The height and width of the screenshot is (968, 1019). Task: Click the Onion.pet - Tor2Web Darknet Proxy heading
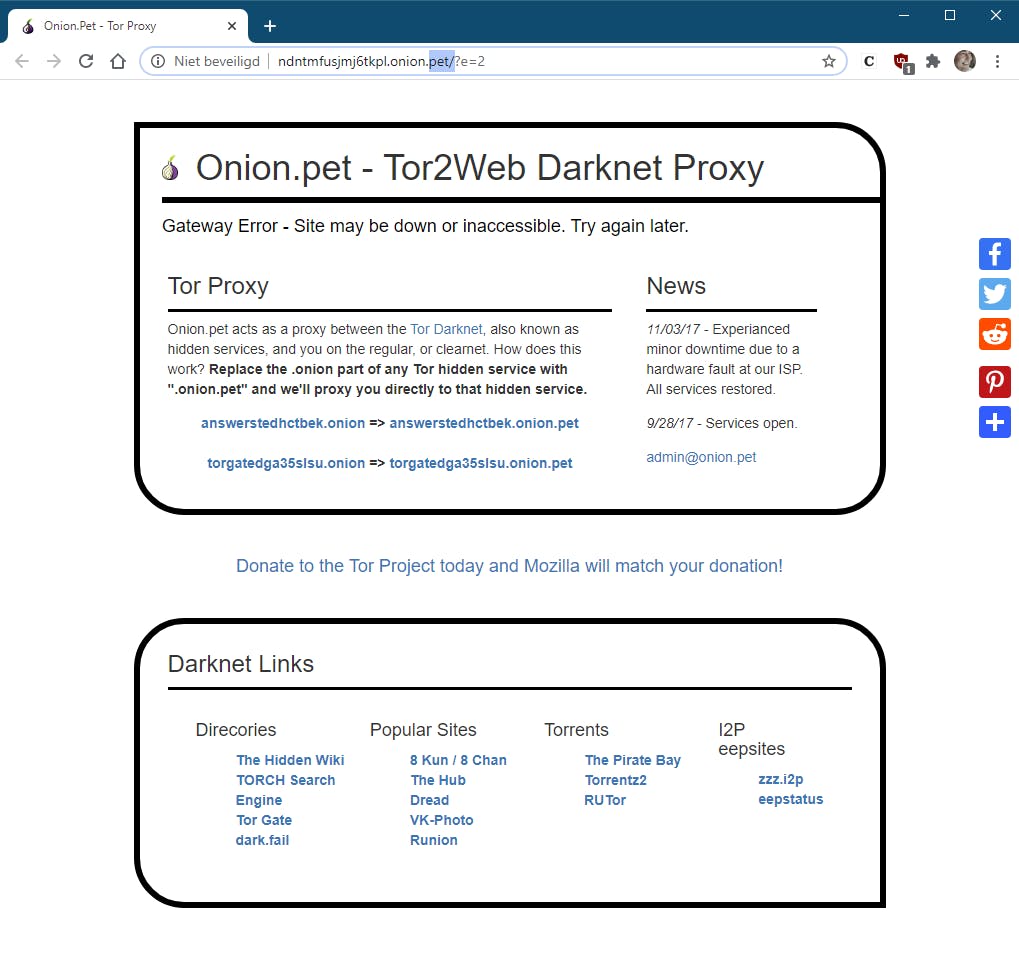click(480, 168)
